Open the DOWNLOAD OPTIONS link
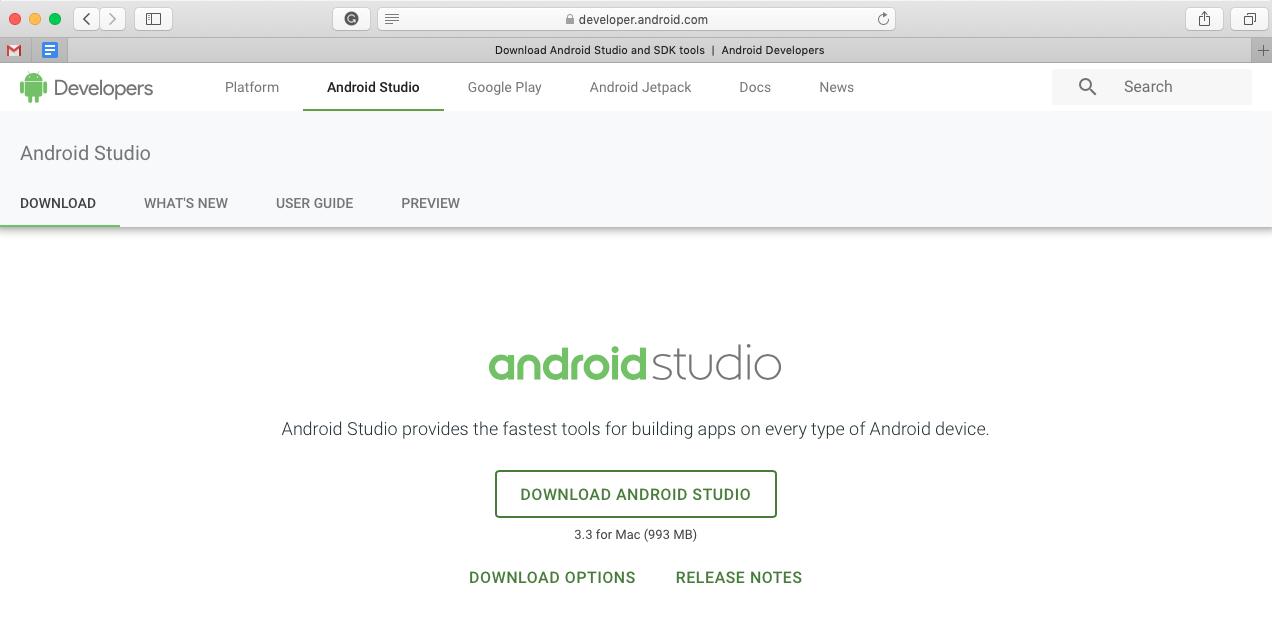The image size is (1272, 640). click(552, 578)
